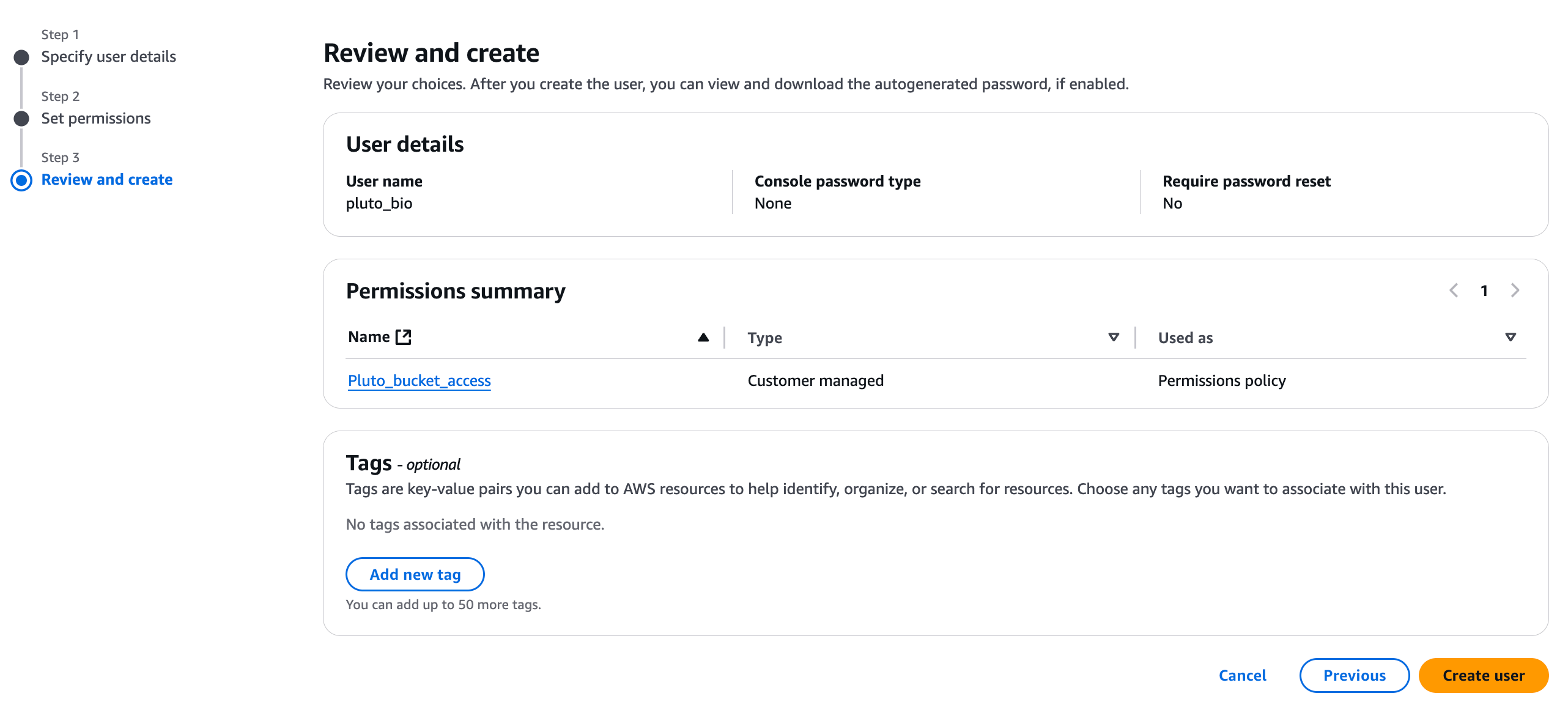The height and width of the screenshot is (718, 1568).
Task: Click the Used as column sort arrow
Action: [1511, 337]
